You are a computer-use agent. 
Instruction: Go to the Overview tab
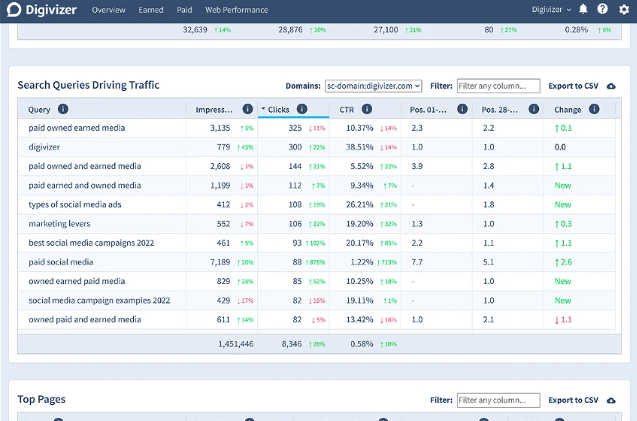pos(109,10)
